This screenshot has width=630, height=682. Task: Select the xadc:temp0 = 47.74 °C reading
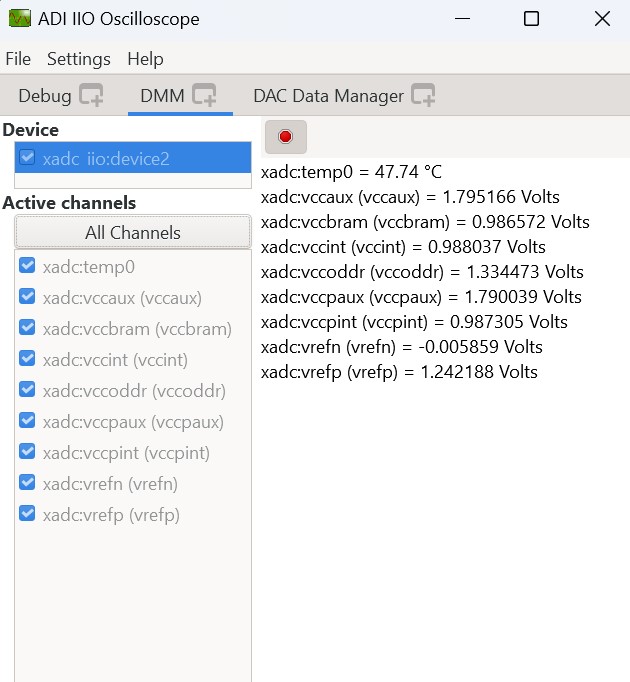click(351, 172)
